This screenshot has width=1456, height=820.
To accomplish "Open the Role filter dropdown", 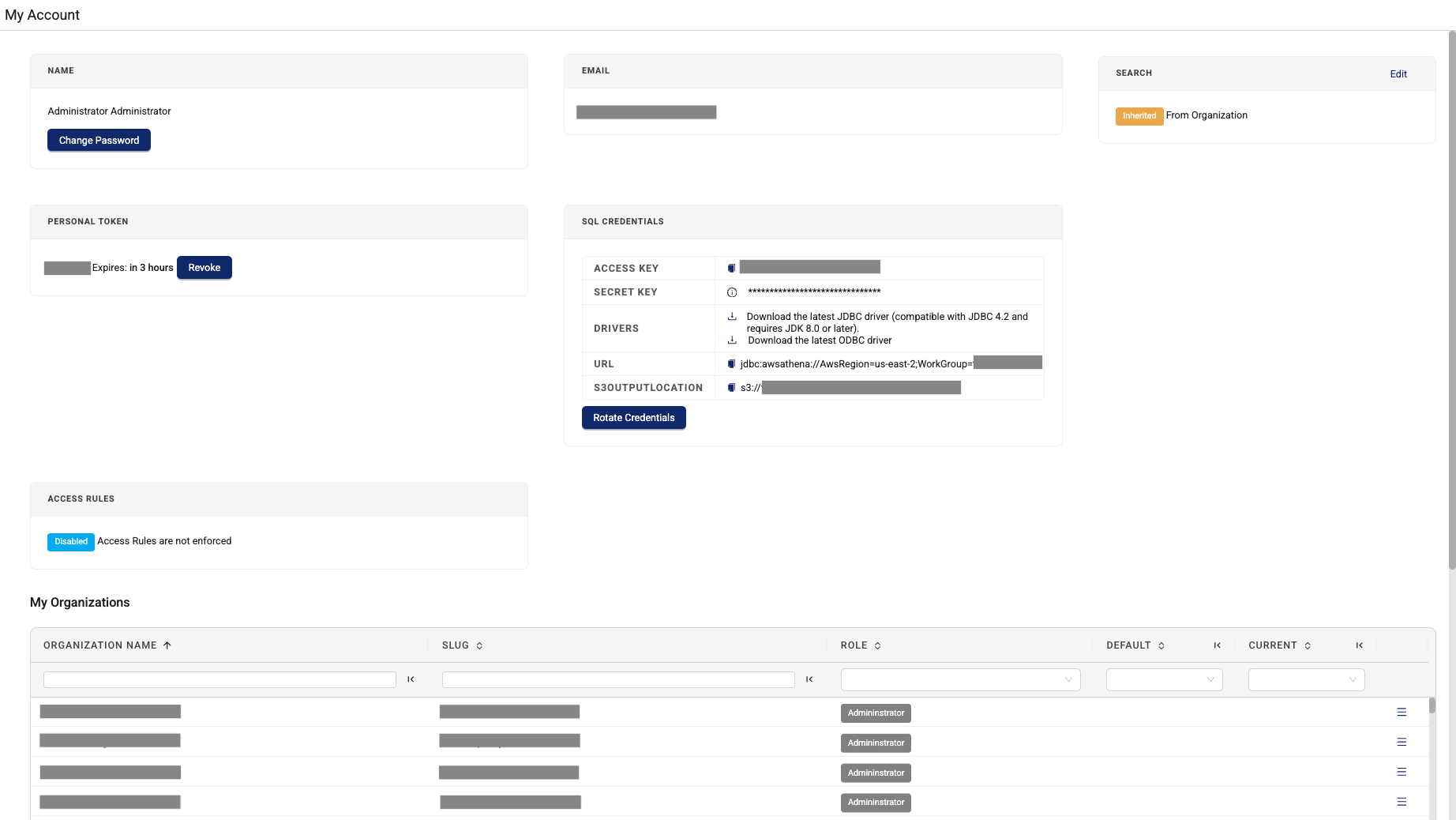I will coord(960,679).
